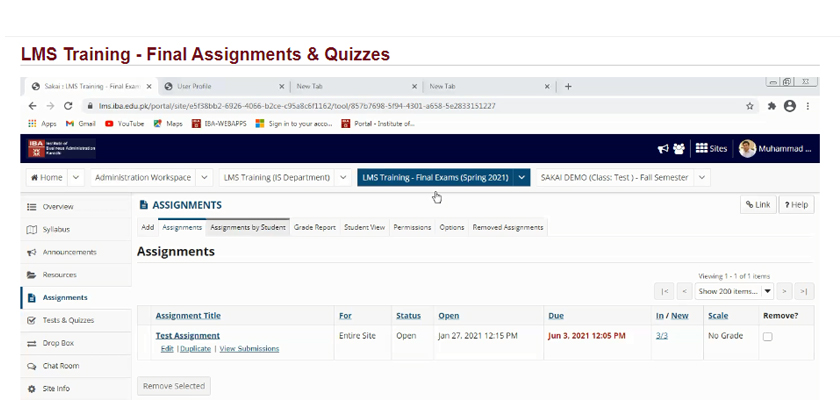Image resolution: width=840 pixels, height=400 pixels.
Task: Go to Drop Box in the sidebar
Action: click(x=76, y=343)
